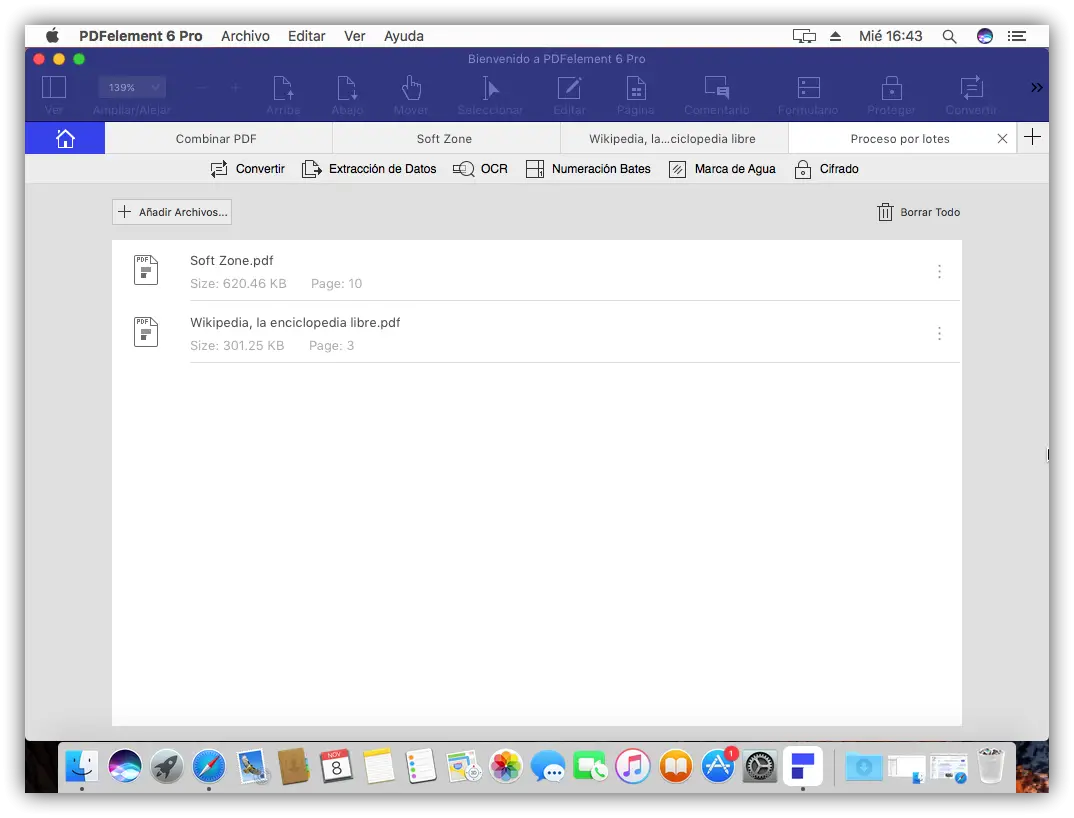Select the Convertir batch option
1074x818 pixels.
(248, 169)
